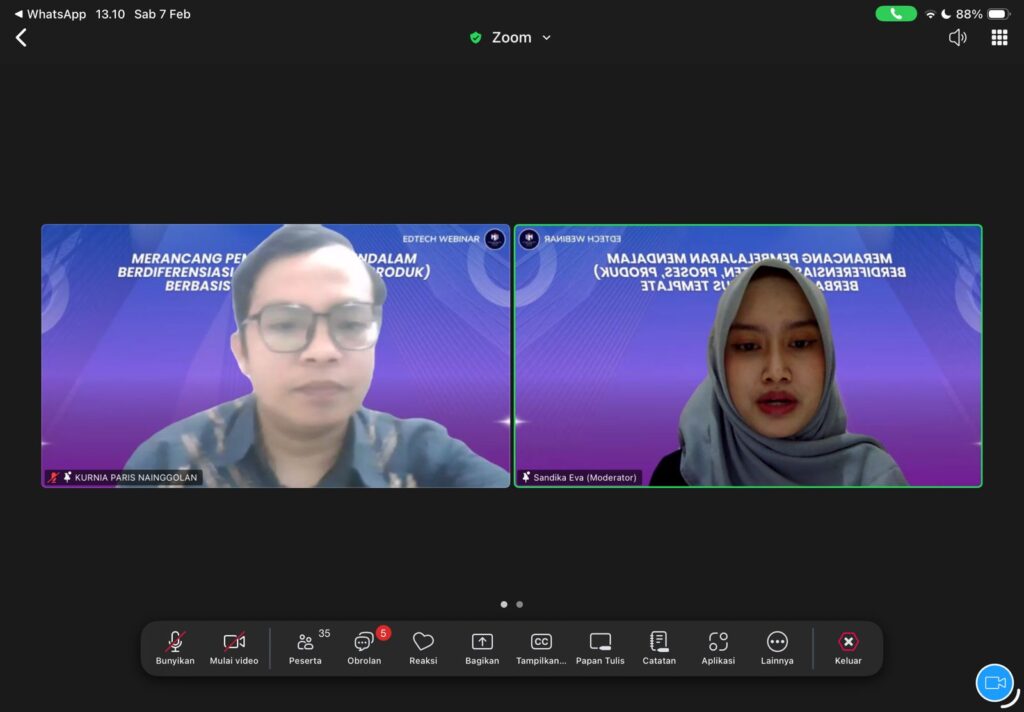1024x712 pixels.
Task: Open the Papan Tulis whiteboard
Action: [x=600, y=647]
